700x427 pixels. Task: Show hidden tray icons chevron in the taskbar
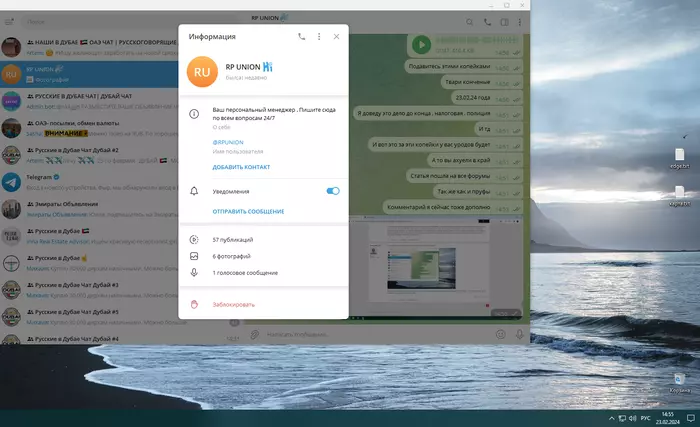point(611,419)
